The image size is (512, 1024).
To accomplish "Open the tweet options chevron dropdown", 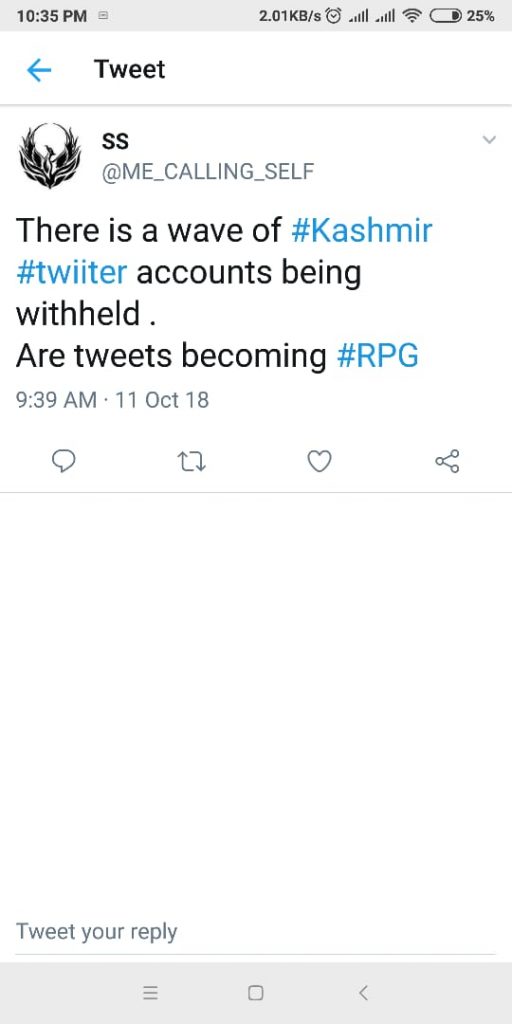I will click(x=488, y=139).
